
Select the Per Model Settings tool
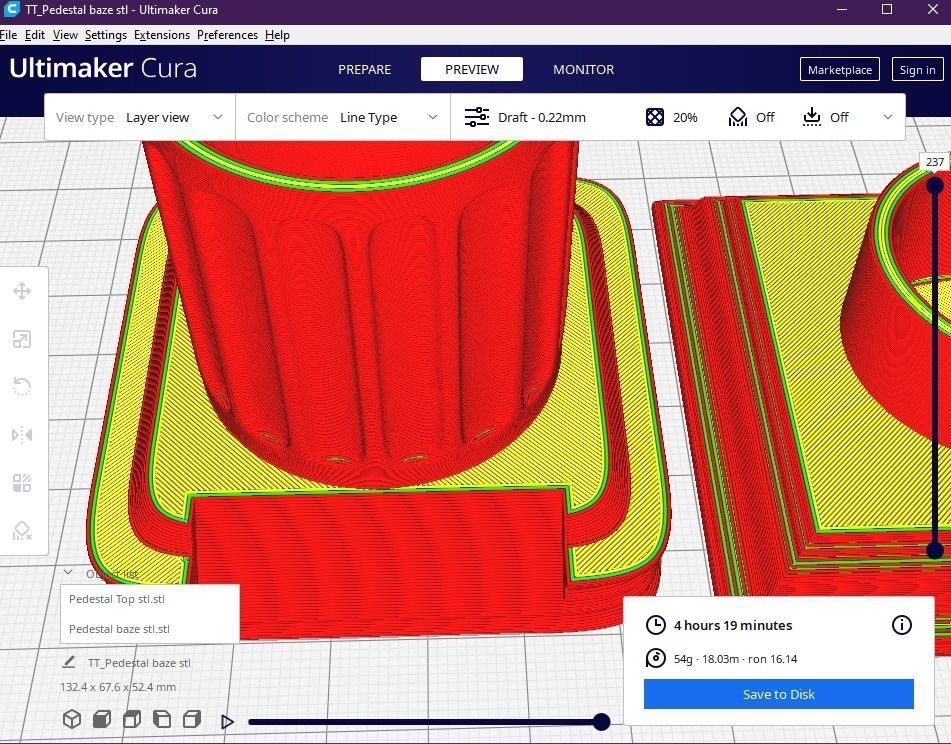[22, 483]
